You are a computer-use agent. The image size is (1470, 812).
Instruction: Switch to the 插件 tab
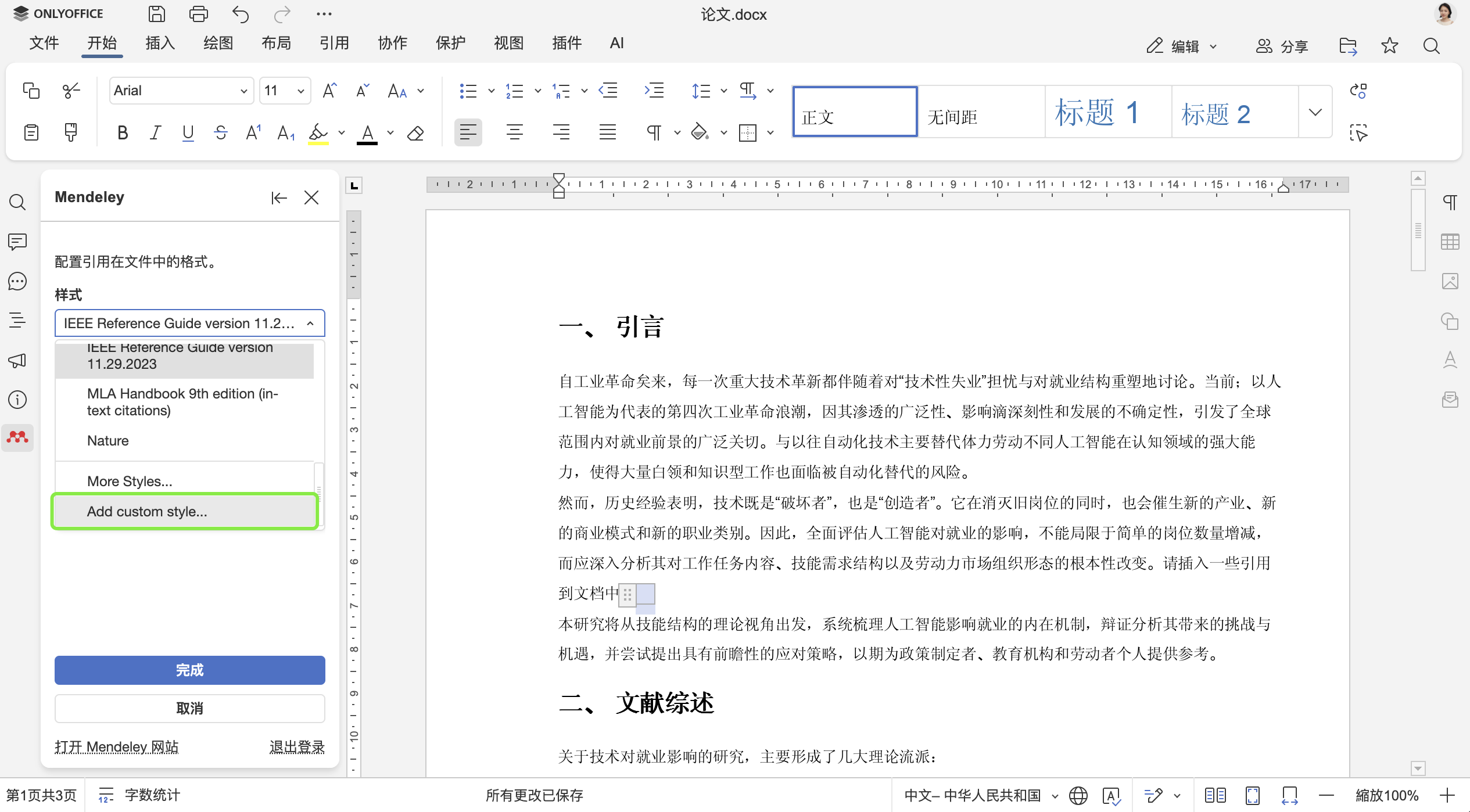(x=567, y=43)
